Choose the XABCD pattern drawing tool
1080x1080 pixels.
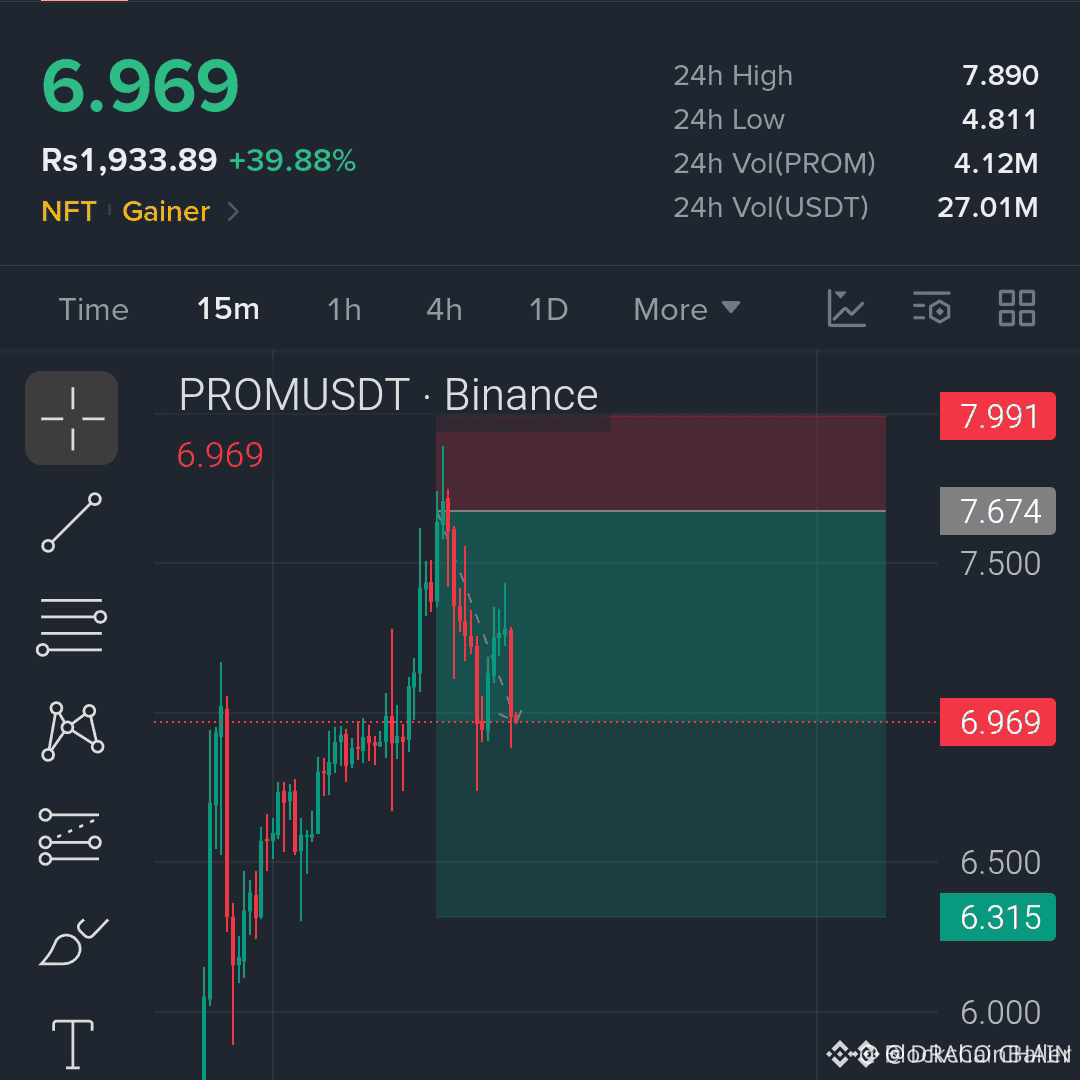(72, 731)
